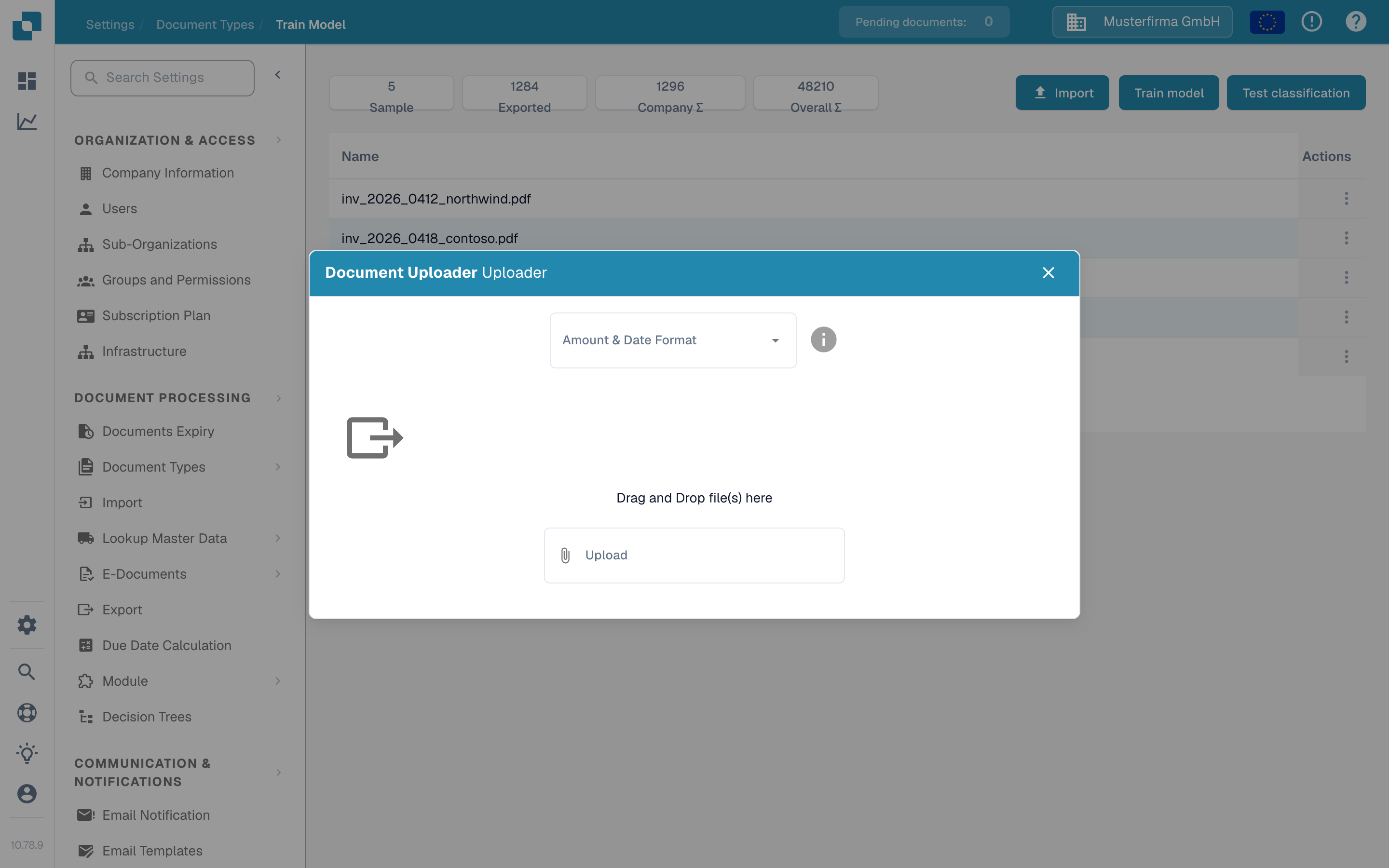Click the settings gear icon in rail

pos(27,624)
